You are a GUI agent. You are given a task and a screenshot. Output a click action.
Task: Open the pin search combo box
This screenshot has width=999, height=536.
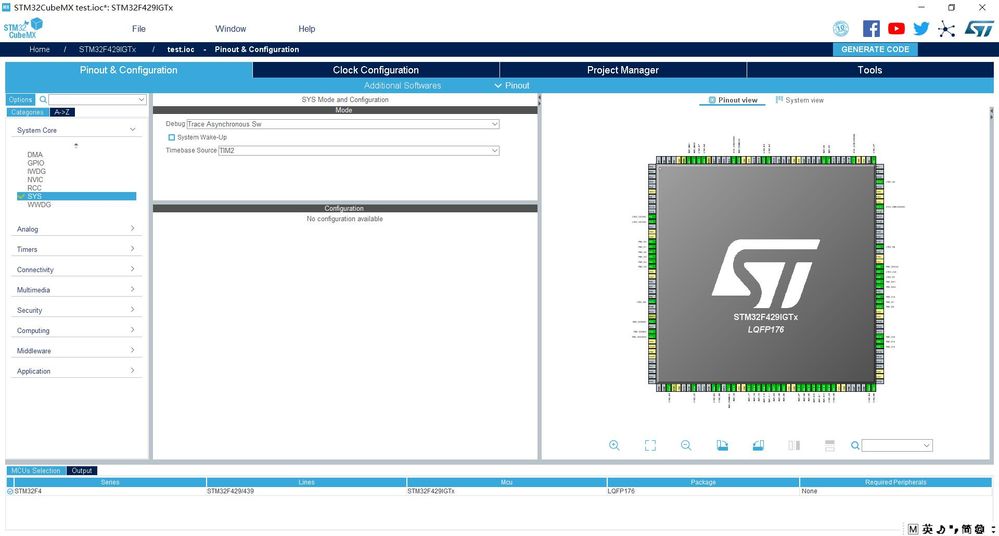897,445
